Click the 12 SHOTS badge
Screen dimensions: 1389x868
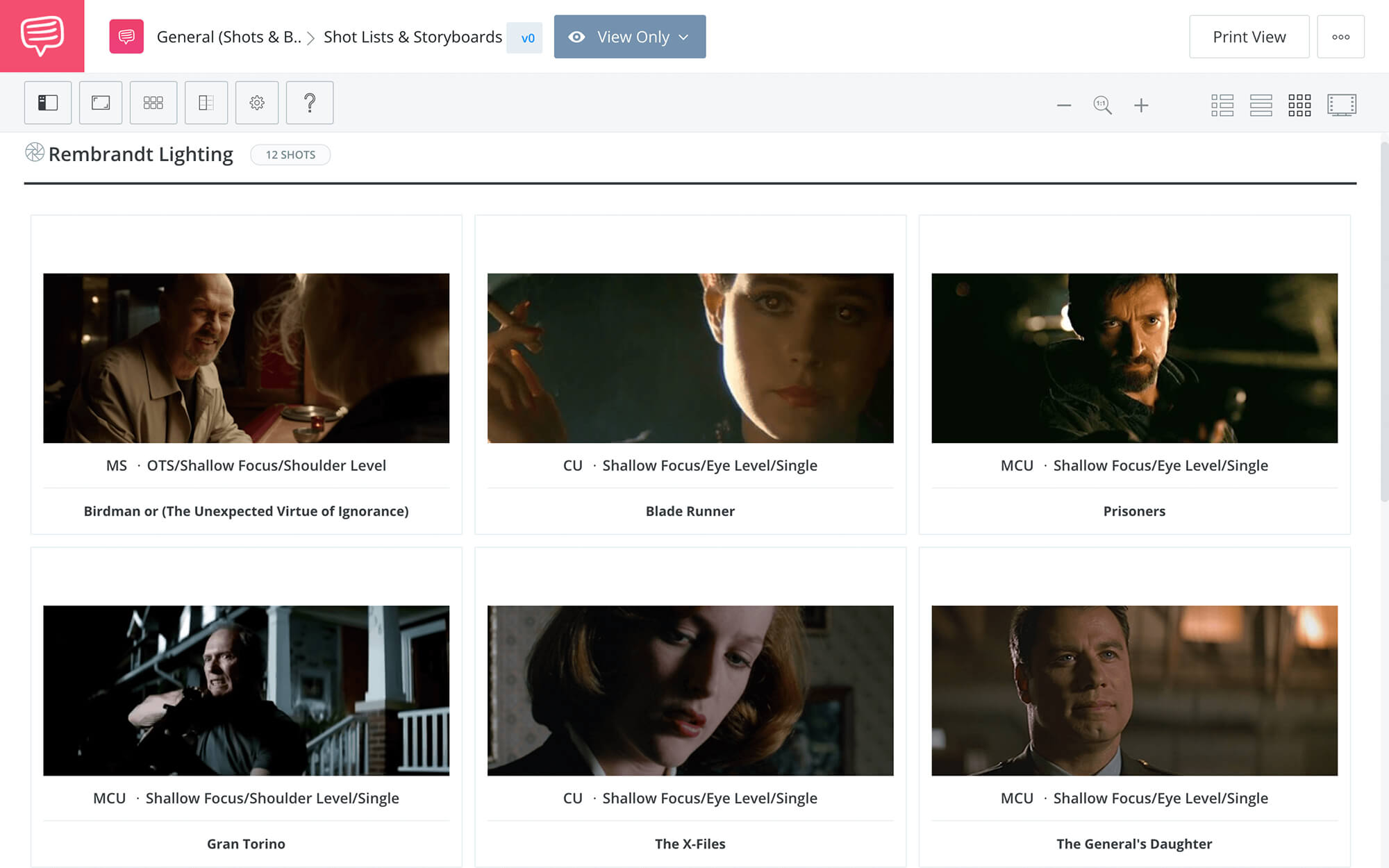pos(290,155)
